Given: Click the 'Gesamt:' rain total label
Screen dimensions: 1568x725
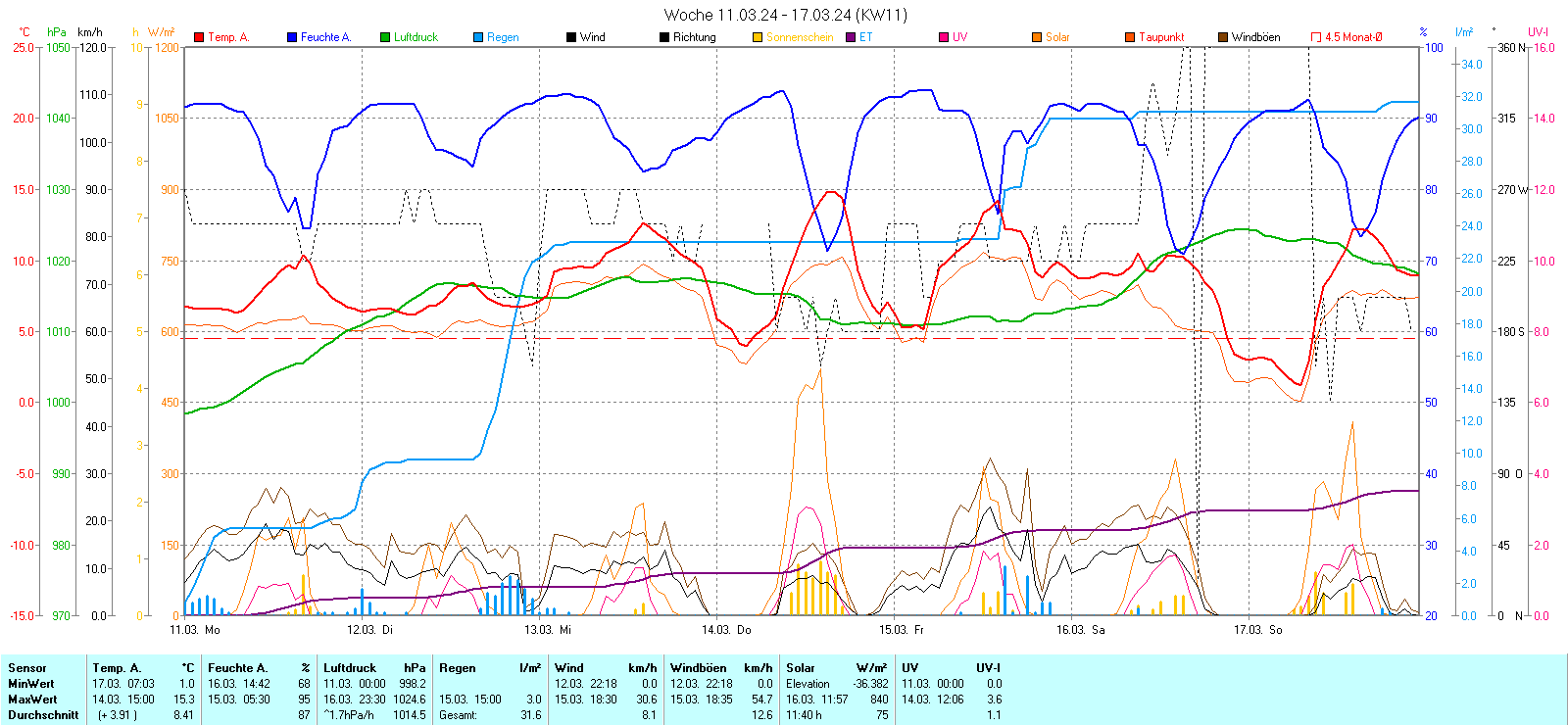Looking at the screenshot, I should (x=459, y=715).
